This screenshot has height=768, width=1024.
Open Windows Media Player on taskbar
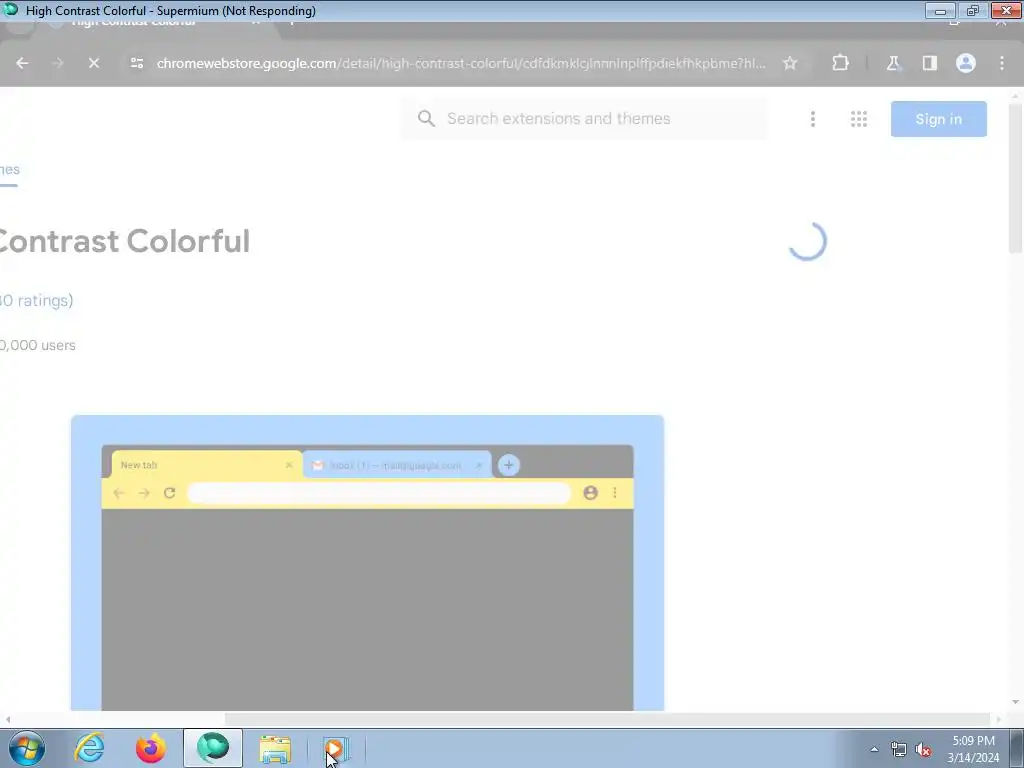[336, 749]
